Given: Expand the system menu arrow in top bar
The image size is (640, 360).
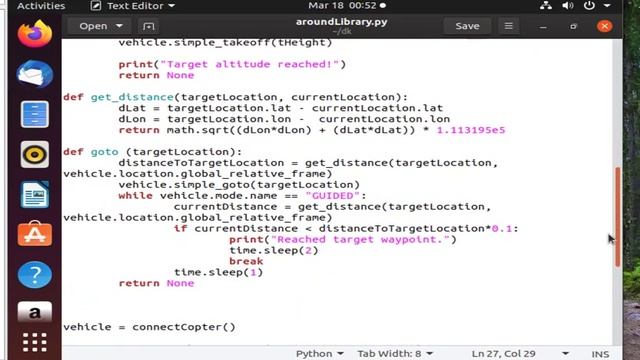Looking at the screenshot, I should point(607,6).
